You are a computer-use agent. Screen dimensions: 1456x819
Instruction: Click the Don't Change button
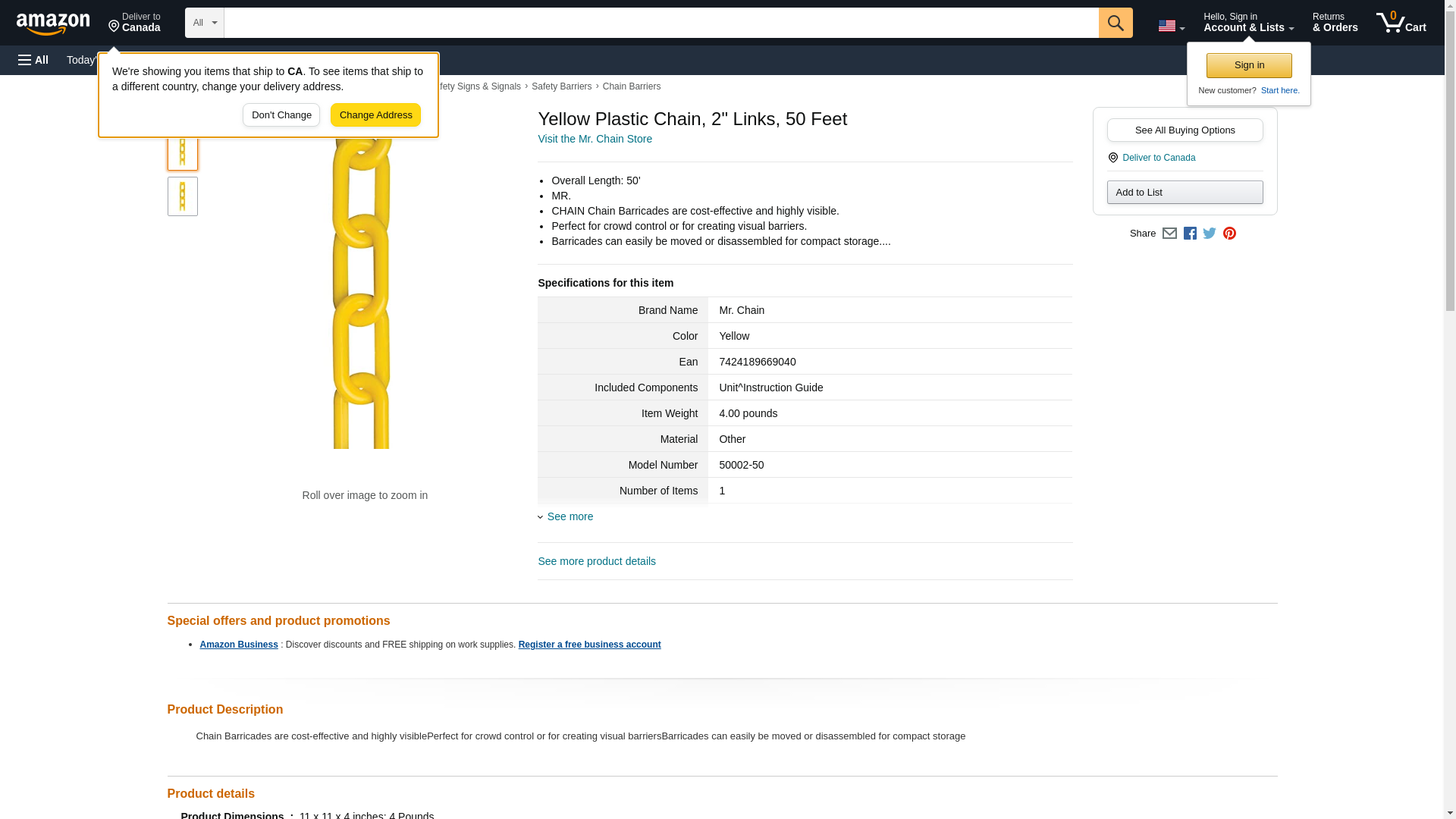point(281,115)
